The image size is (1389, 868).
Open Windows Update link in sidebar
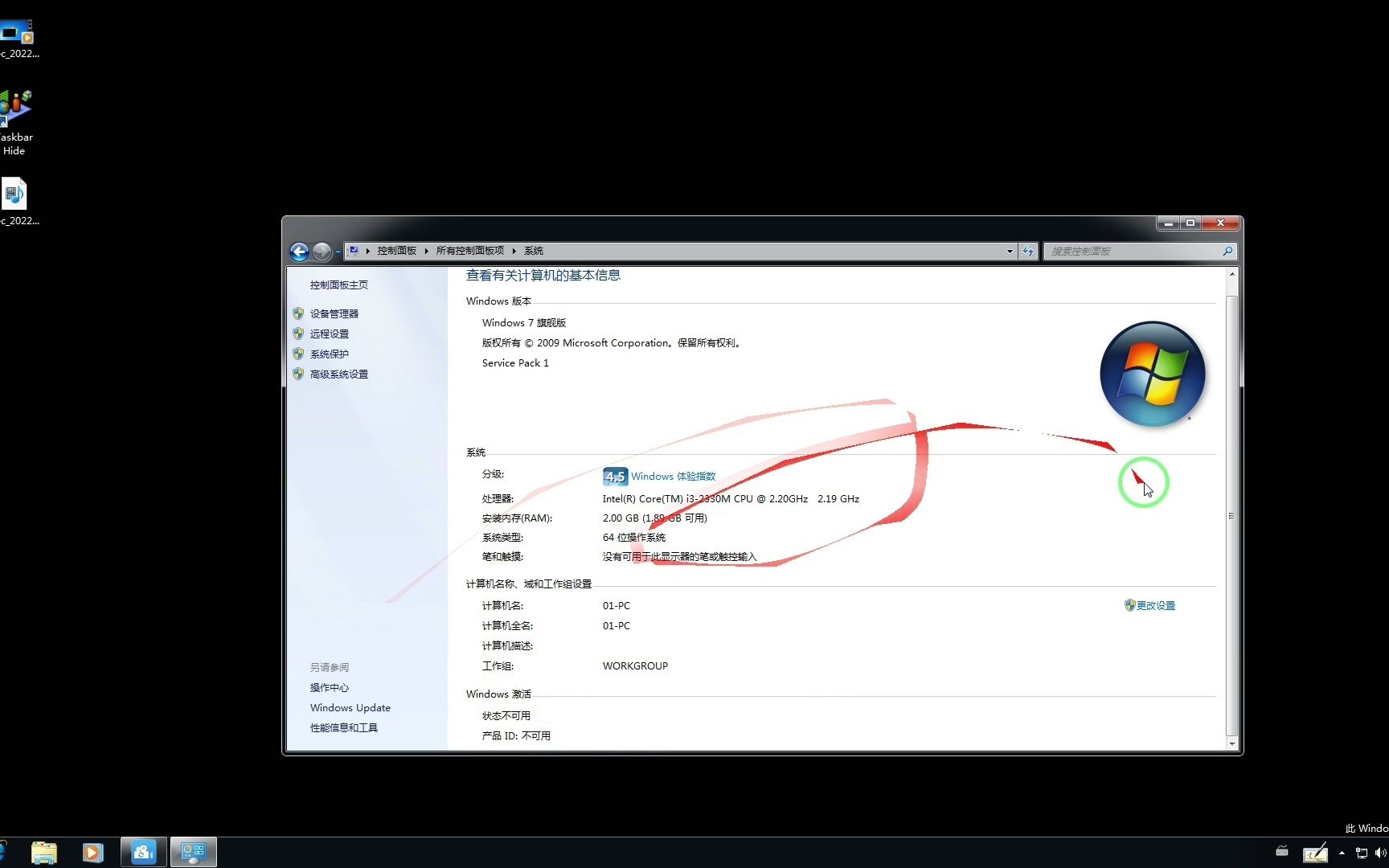pyautogui.click(x=350, y=707)
